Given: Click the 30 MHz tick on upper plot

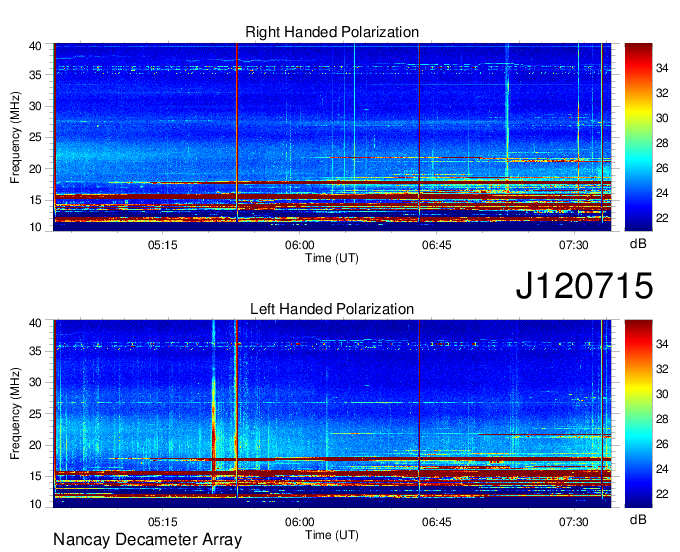Looking at the screenshot, I should coord(36,106).
